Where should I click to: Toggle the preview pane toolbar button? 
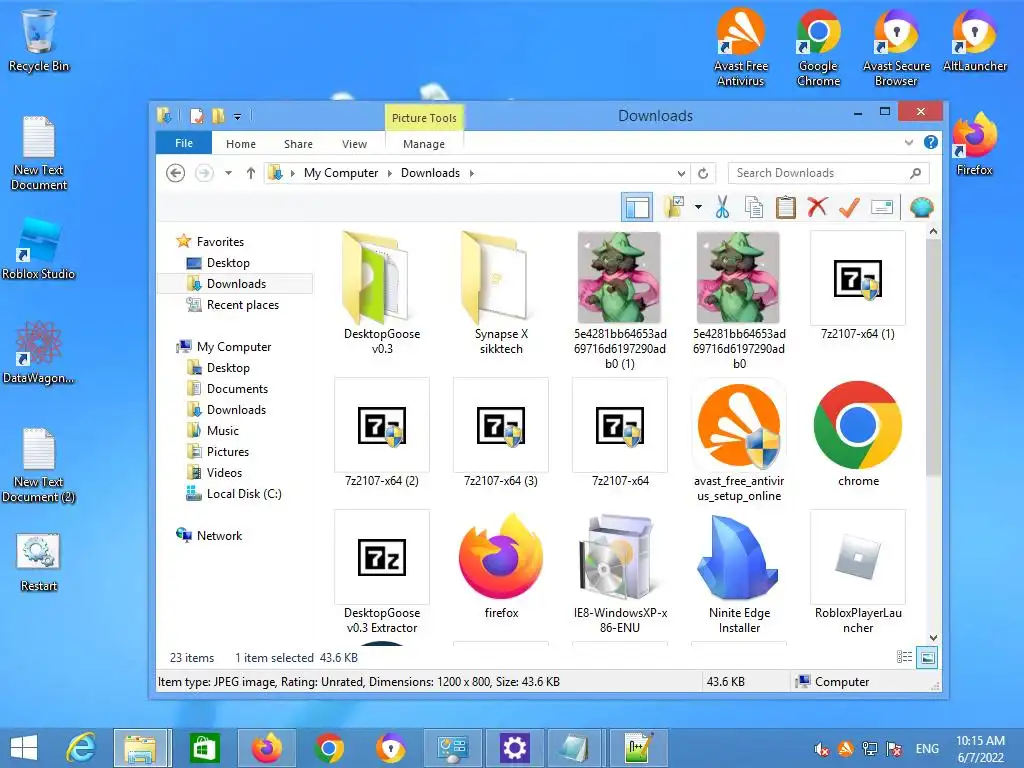tap(637, 208)
